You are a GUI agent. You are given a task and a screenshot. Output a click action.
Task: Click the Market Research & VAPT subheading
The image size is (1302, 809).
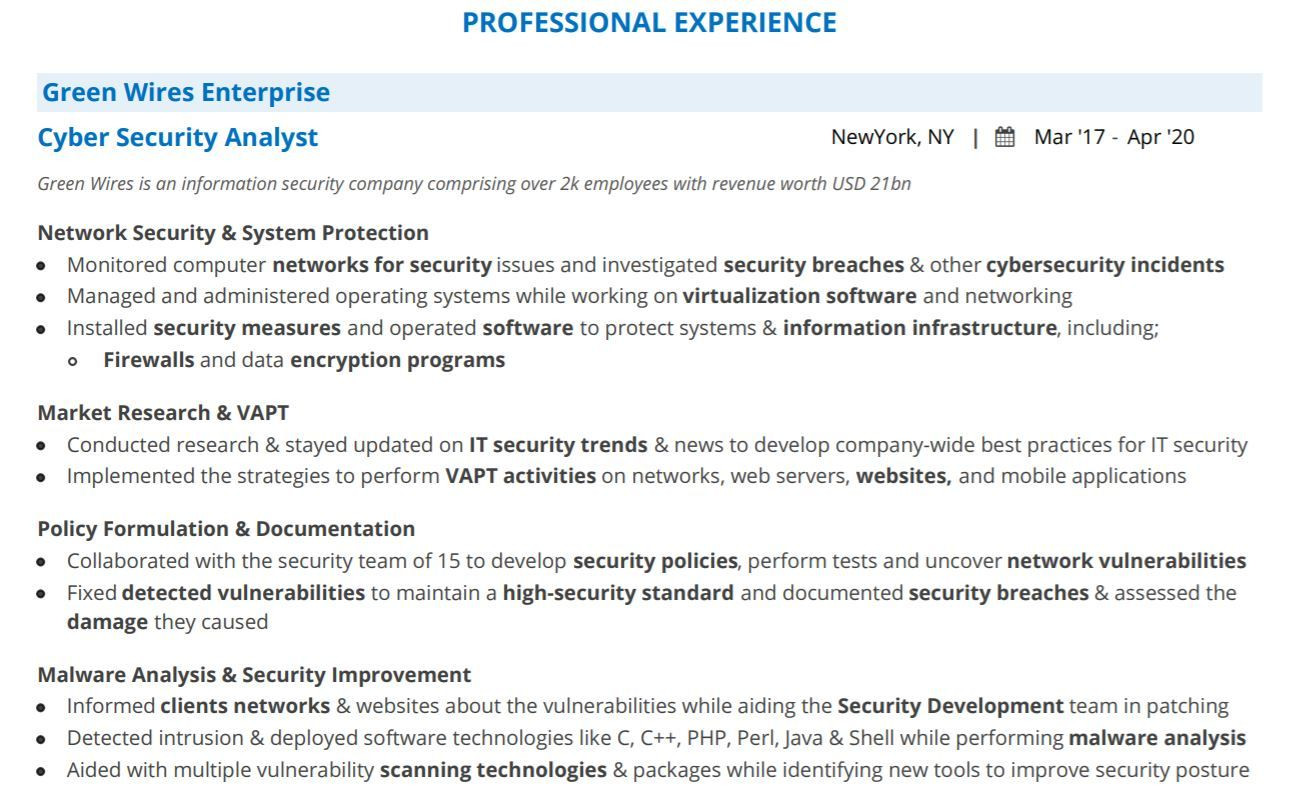(163, 412)
